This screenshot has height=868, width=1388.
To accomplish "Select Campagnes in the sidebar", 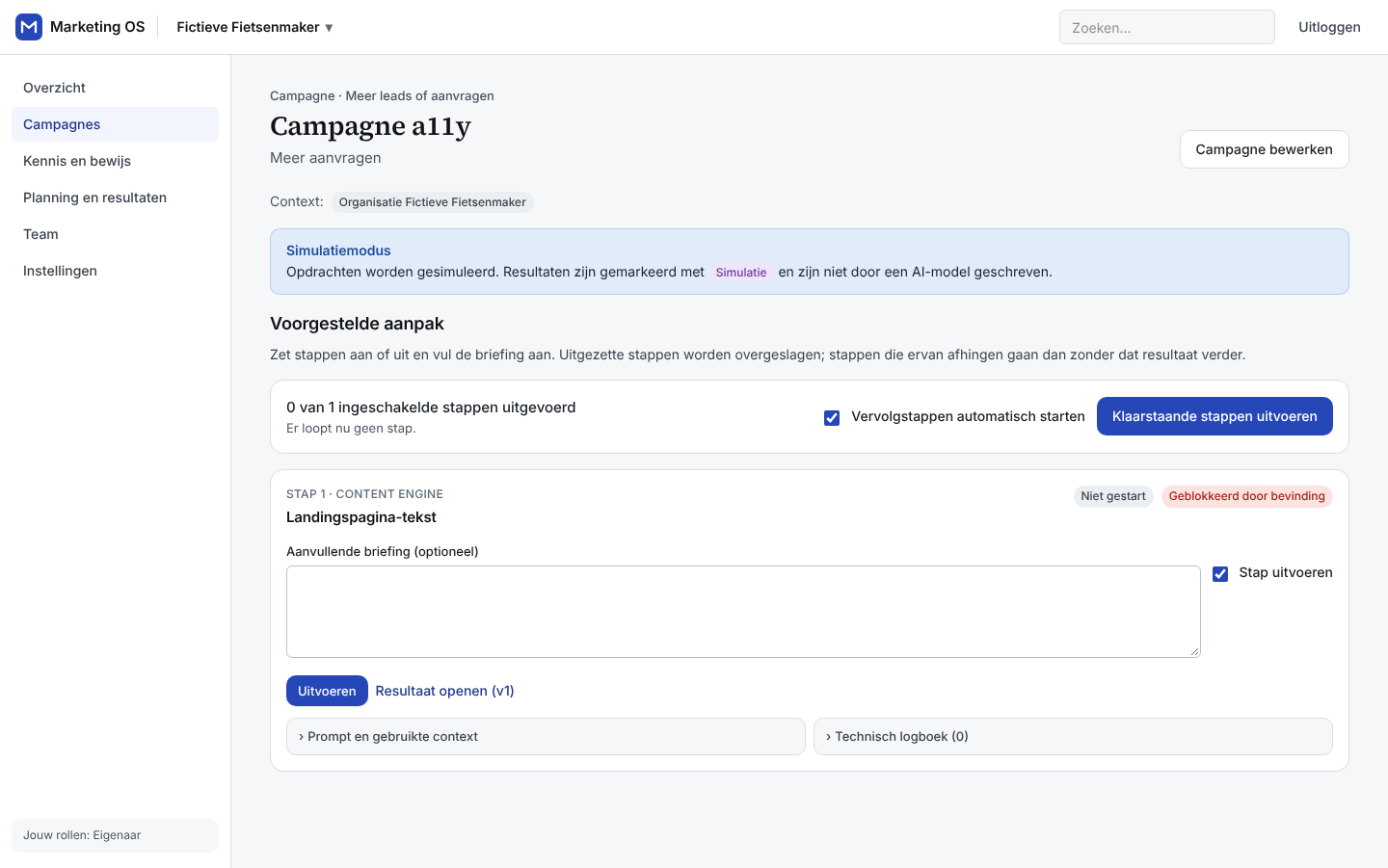I will (115, 124).
